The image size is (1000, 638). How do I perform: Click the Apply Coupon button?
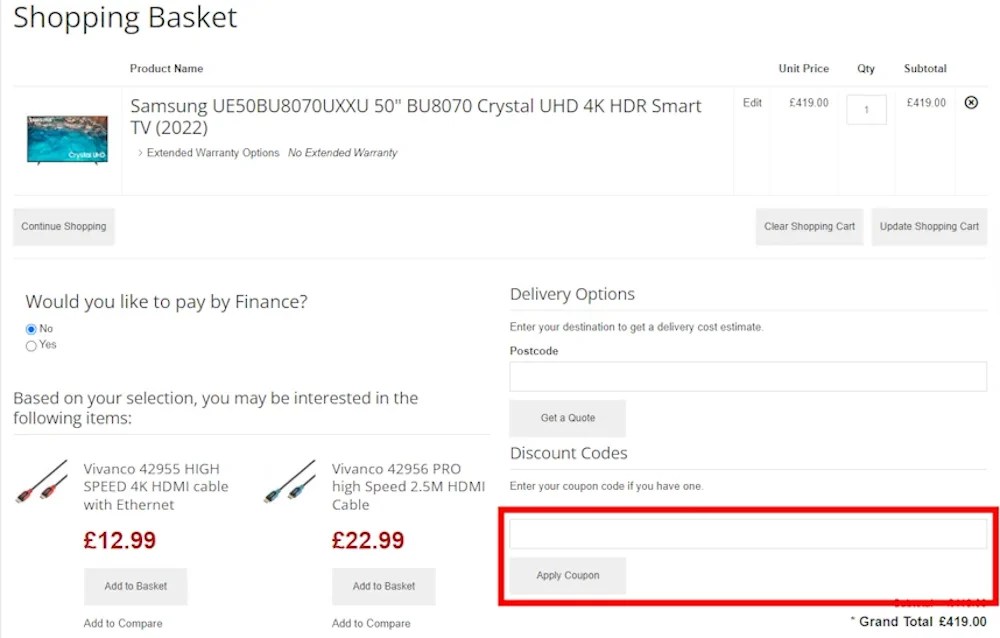[567, 575]
